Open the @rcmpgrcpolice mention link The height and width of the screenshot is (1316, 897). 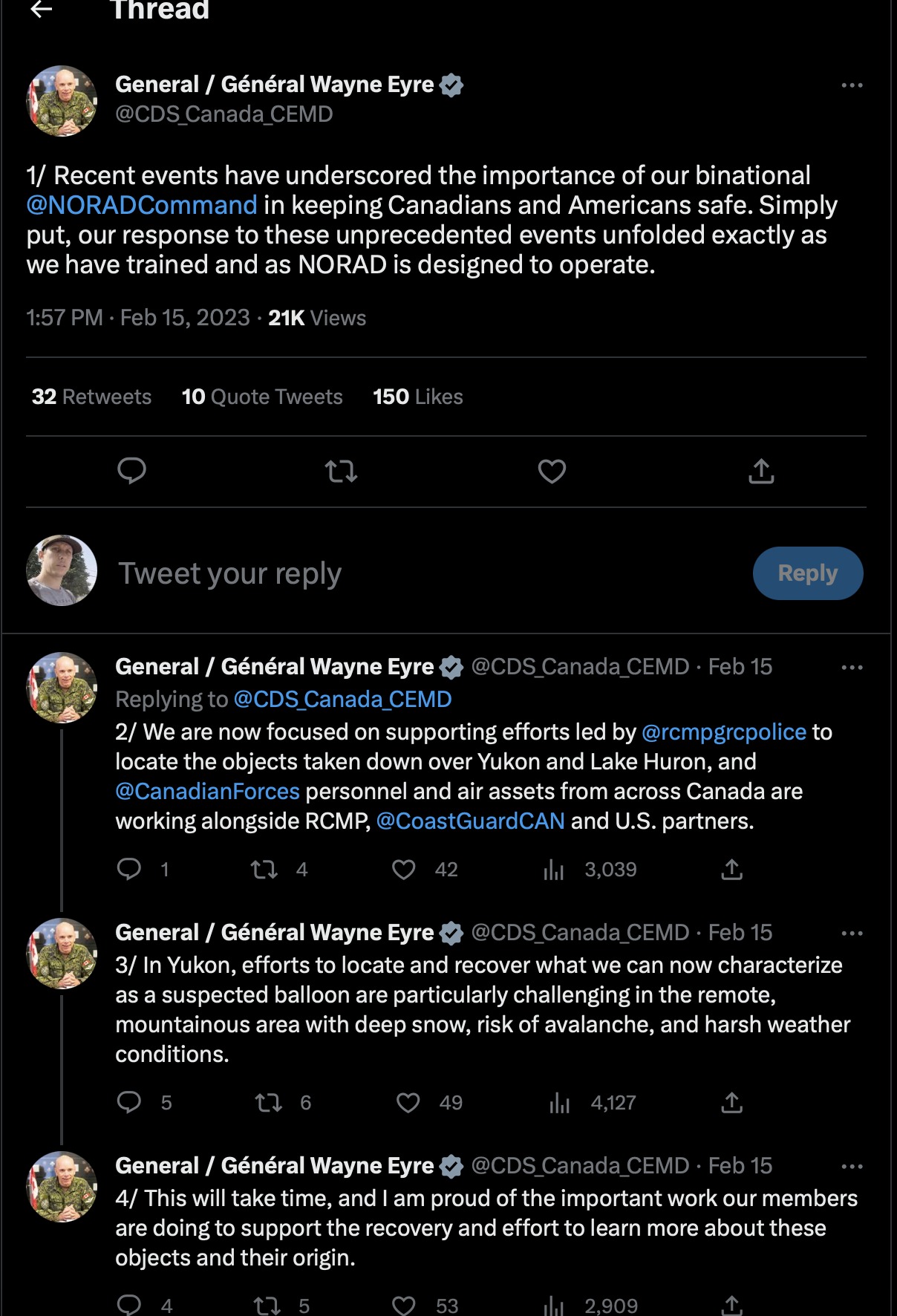723,732
